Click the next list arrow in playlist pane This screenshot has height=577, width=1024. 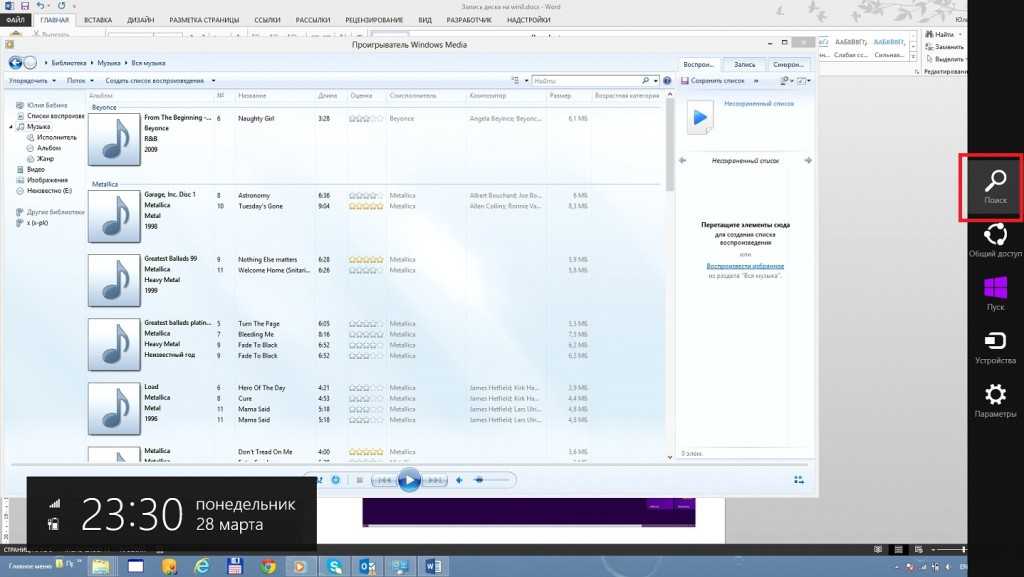pyautogui.click(x=808, y=160)
